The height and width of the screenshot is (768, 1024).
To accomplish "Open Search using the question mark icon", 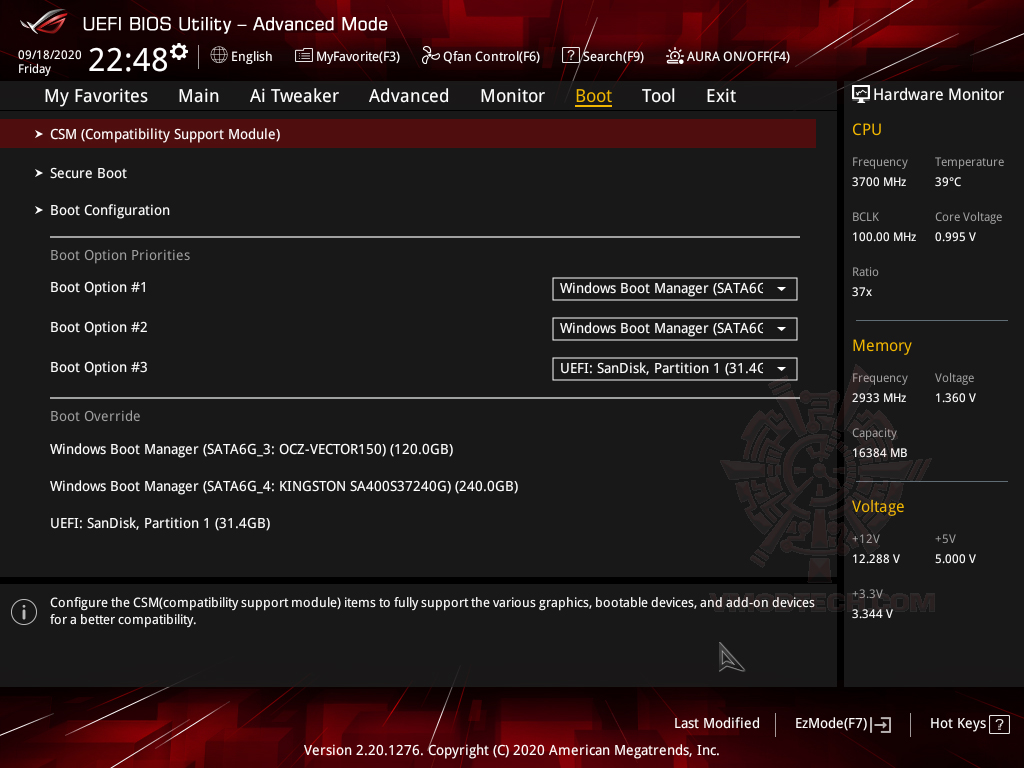I will pos(570,56).
